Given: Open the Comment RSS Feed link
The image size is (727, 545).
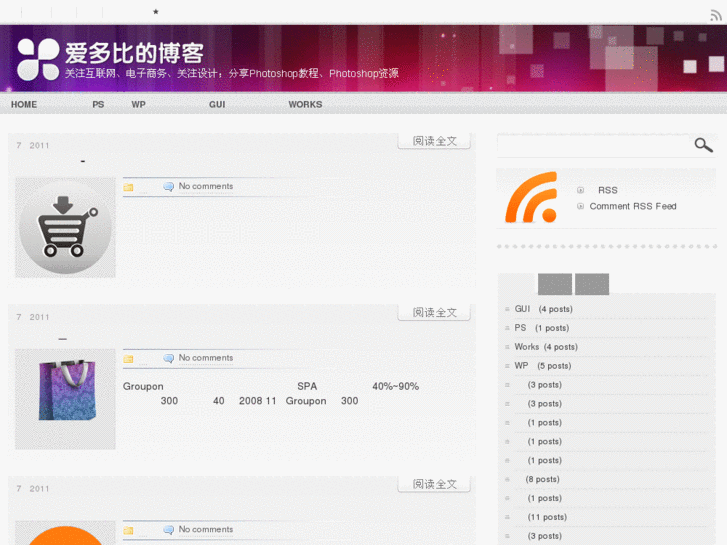Looking at the screenshot, I should [x=633, y=206].
